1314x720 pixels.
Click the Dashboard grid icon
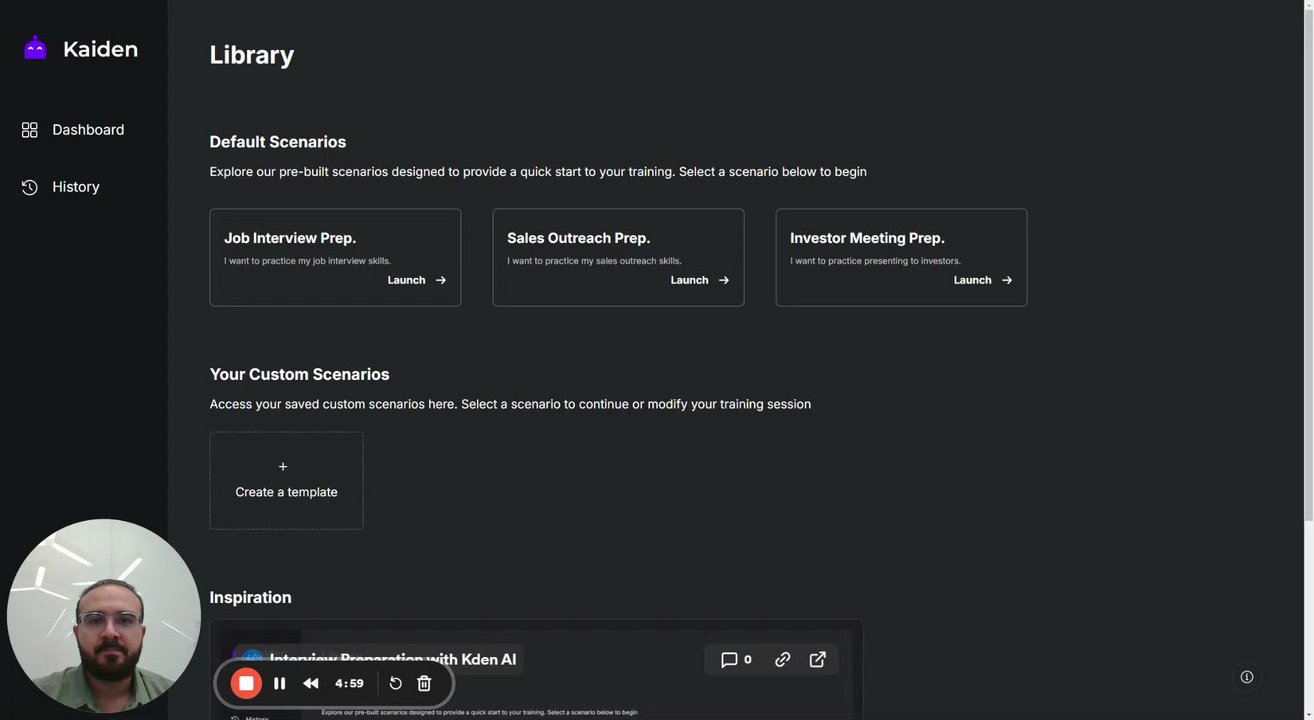pos(30,130)
